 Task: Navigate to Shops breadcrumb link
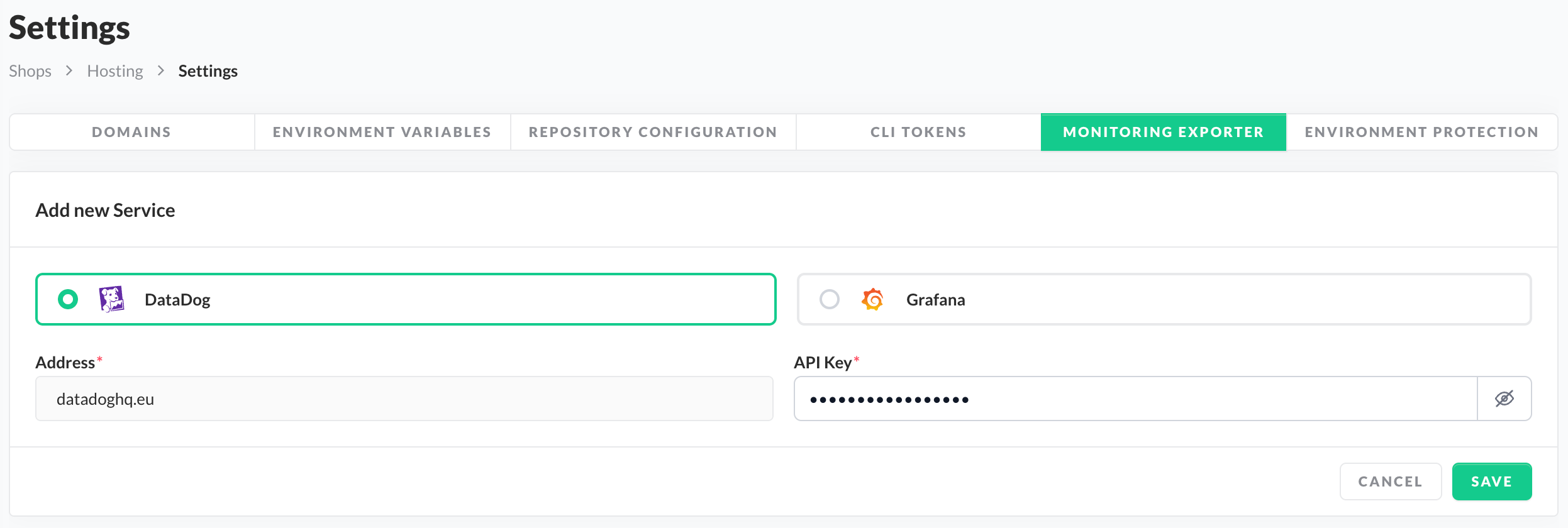[x=30, y=71]
